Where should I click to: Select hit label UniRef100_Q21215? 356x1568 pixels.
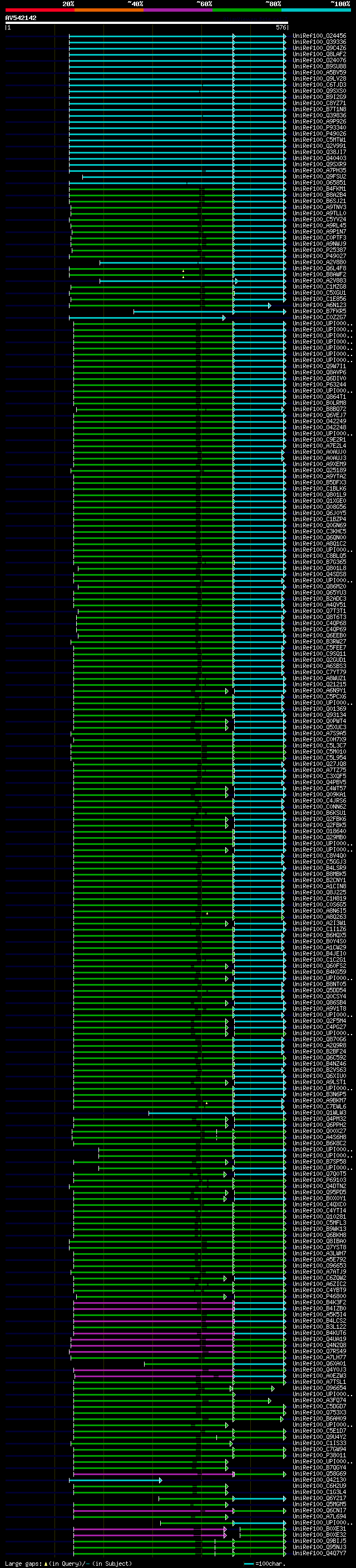(x=319, y=684)
